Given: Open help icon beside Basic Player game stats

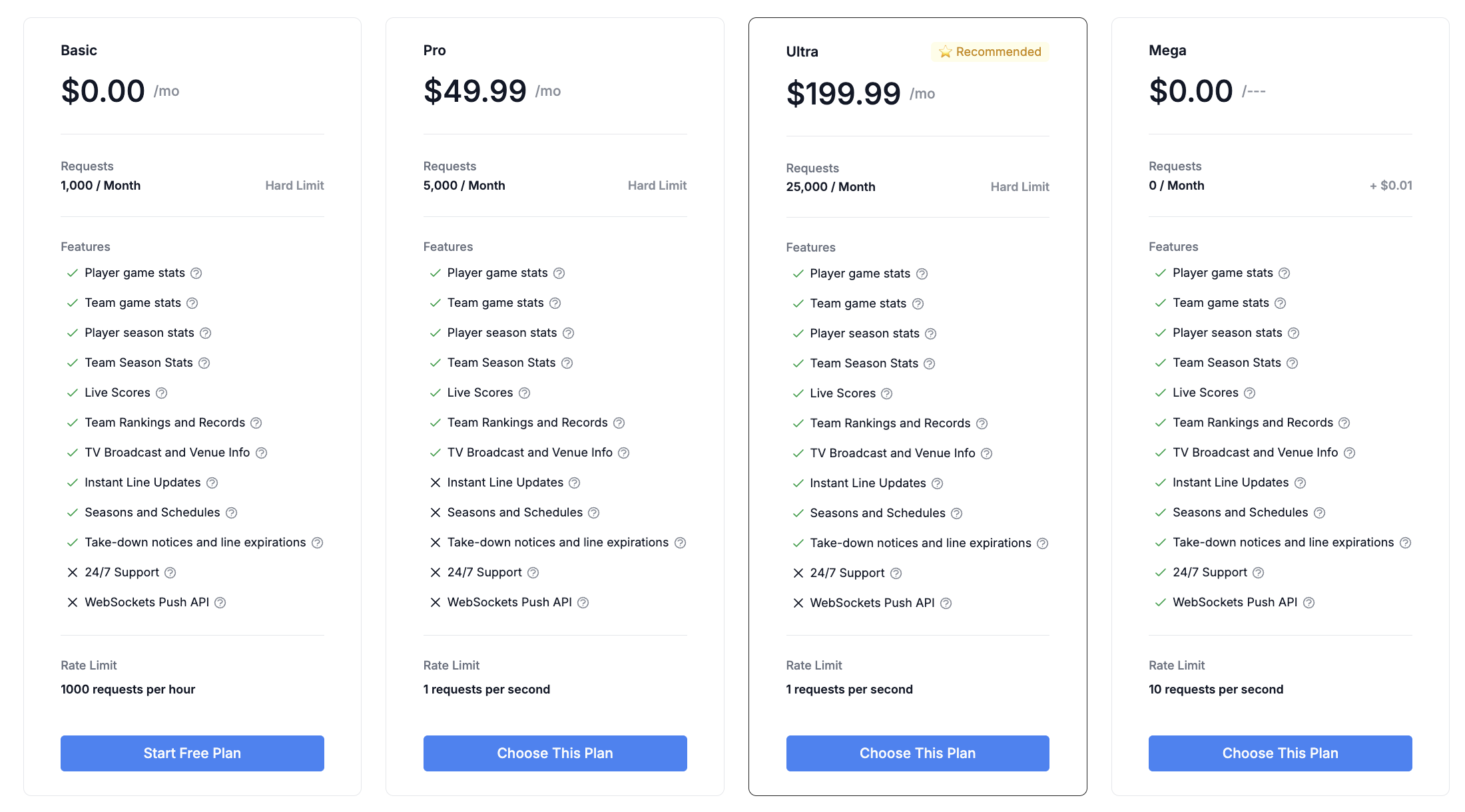Looking at the screenshot, I should coord(196,273).
